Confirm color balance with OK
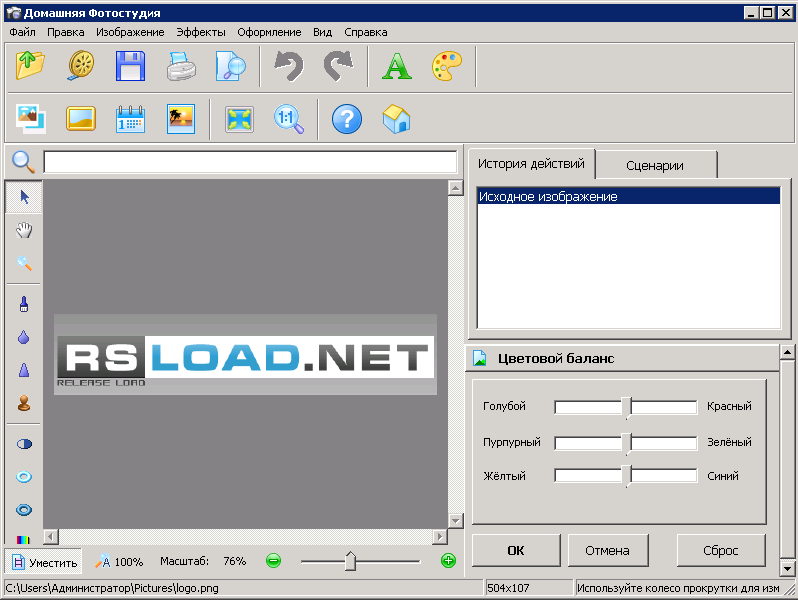 click(516, 550)
